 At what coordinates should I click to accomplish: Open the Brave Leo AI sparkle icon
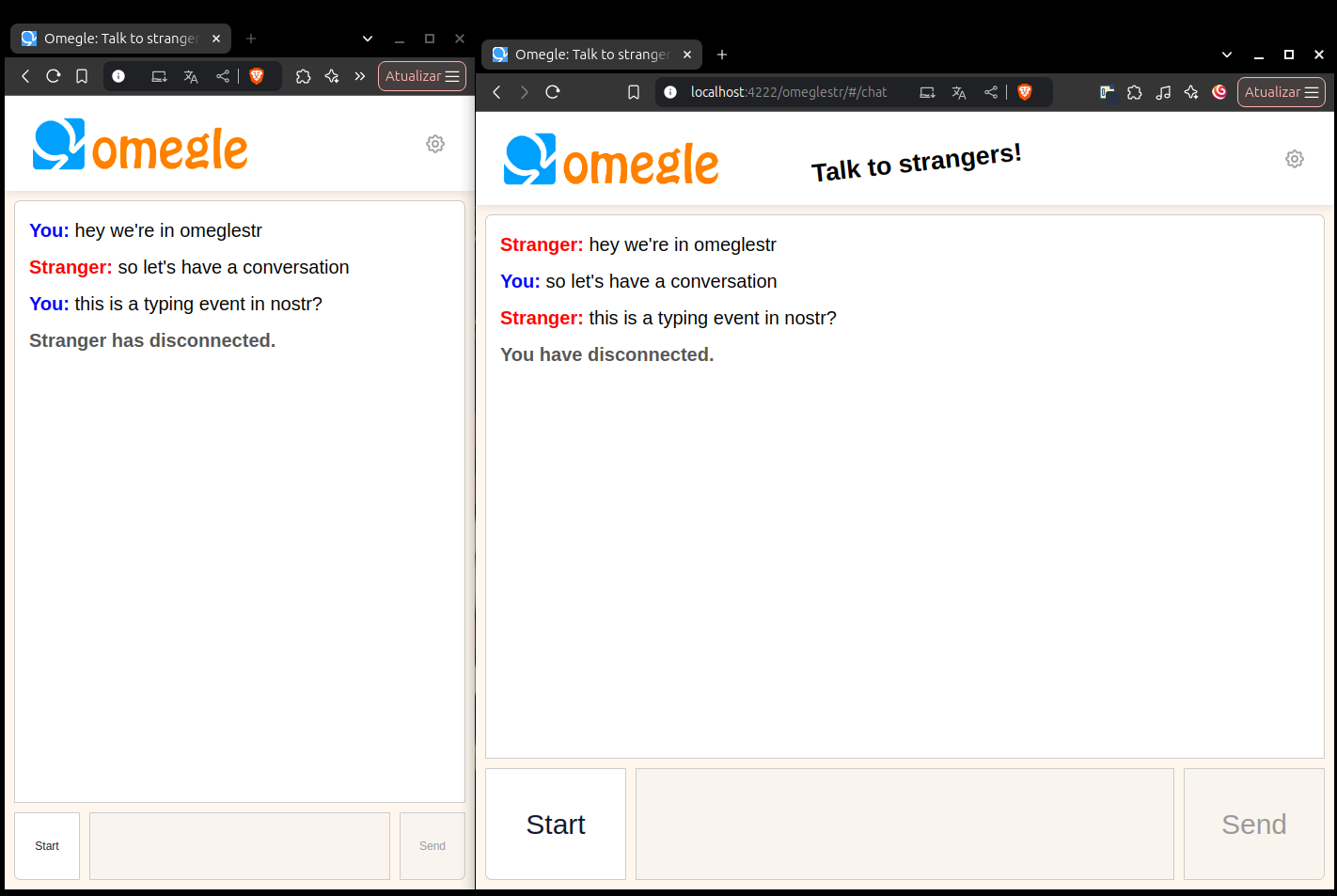1191,91
